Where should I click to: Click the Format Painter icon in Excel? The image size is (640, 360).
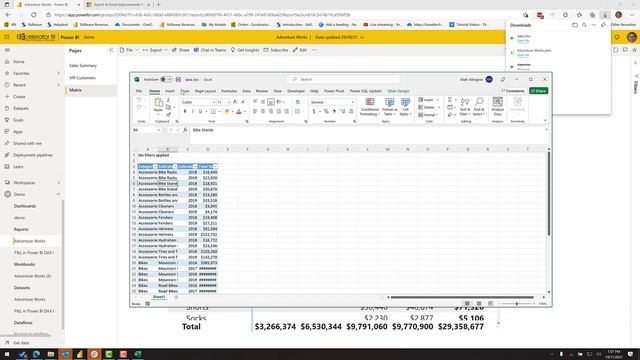point(168,115)
